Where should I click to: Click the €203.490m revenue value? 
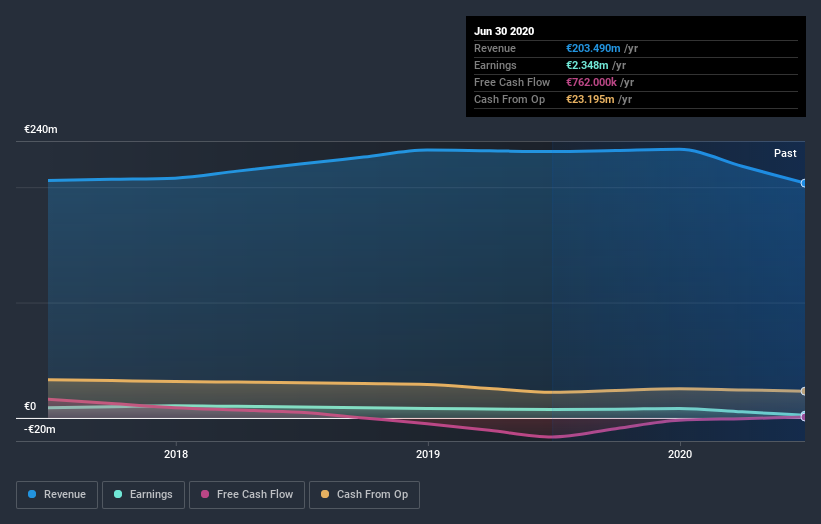[x=593, y=48]
